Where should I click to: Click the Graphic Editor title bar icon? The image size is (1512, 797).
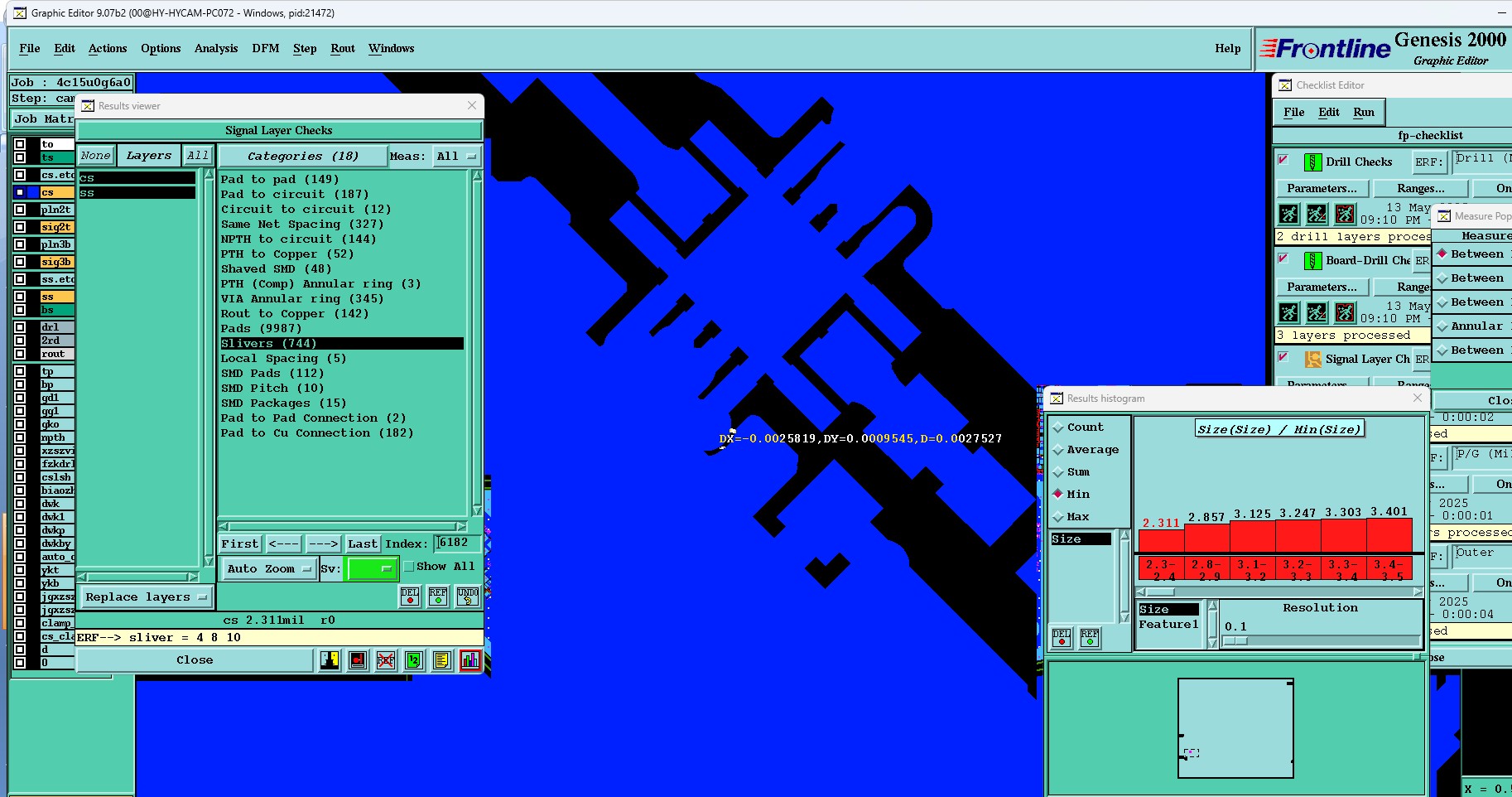pyautogui.click(x=21, y=13)
